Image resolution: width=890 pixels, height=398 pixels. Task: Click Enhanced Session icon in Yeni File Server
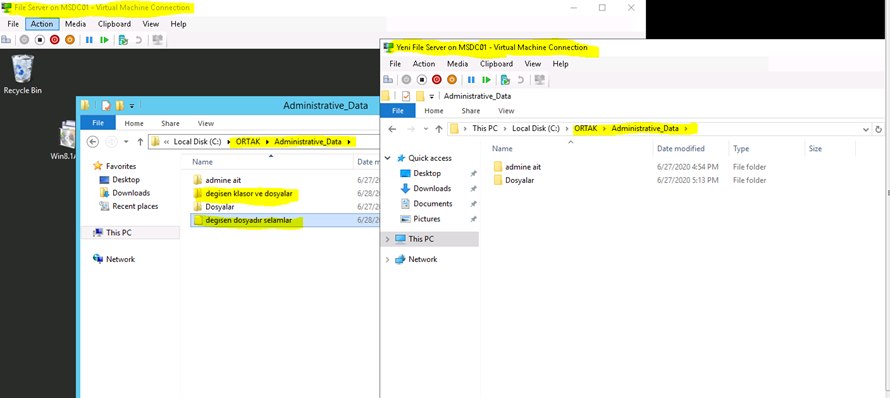click(539, 79)
